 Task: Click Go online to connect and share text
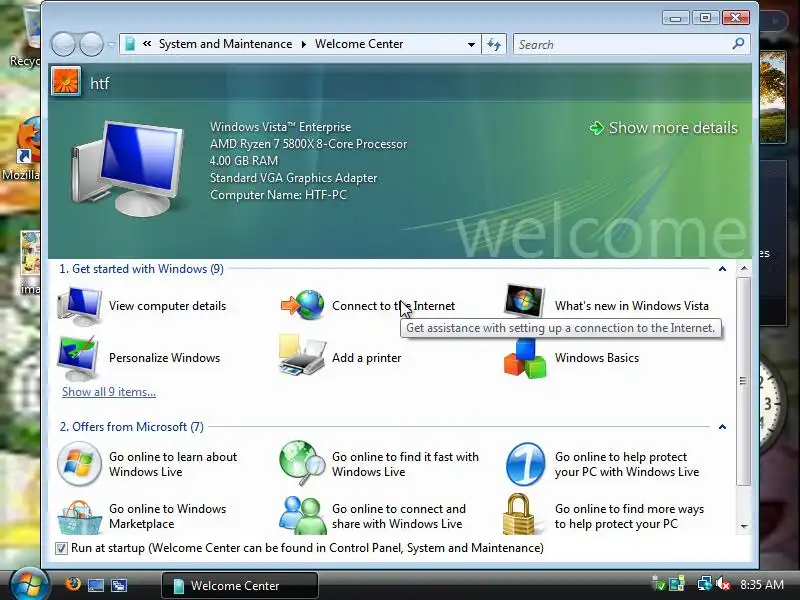tap(399, 516)
